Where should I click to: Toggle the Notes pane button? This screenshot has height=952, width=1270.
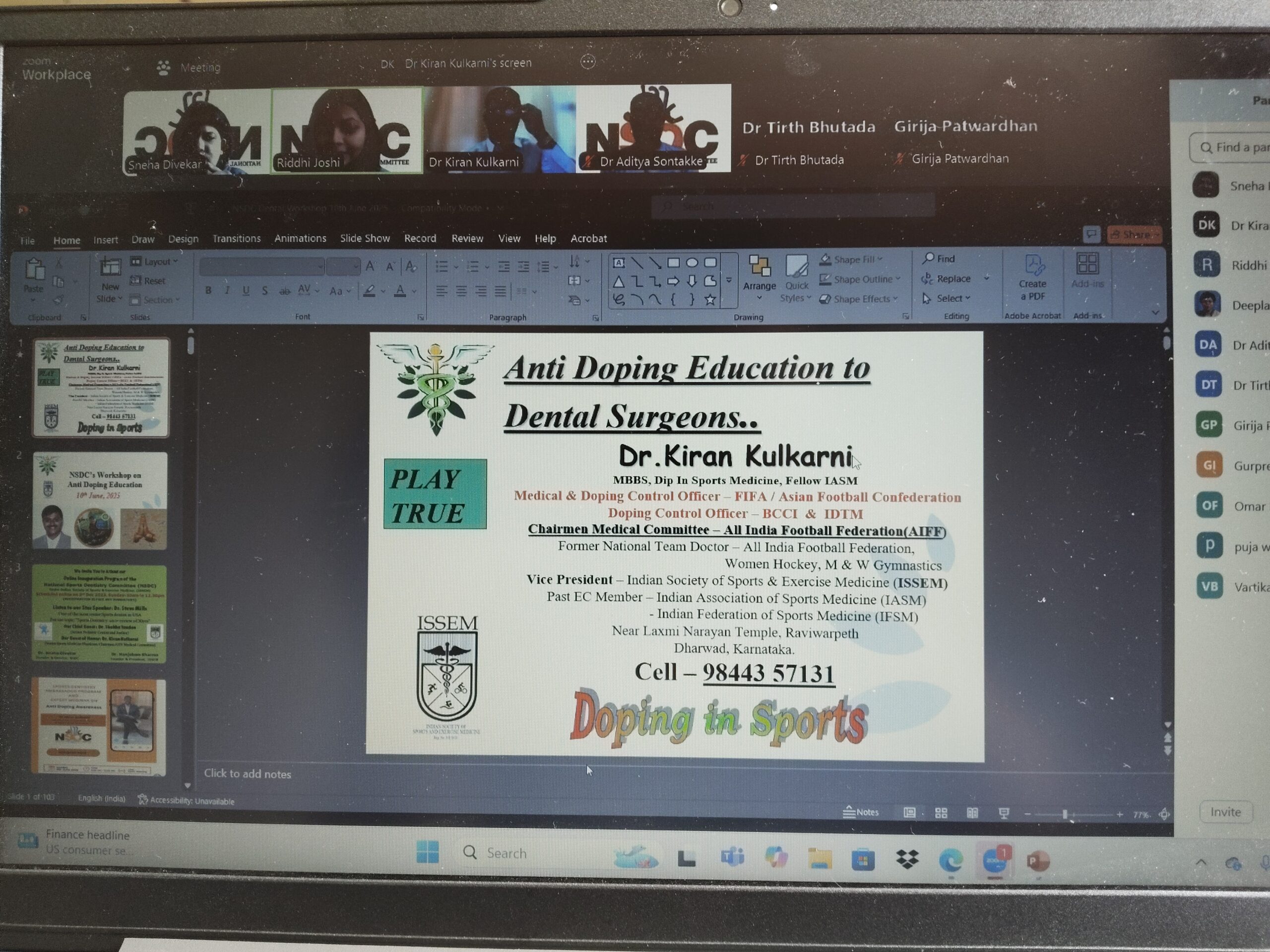click(x=861, y=812)
